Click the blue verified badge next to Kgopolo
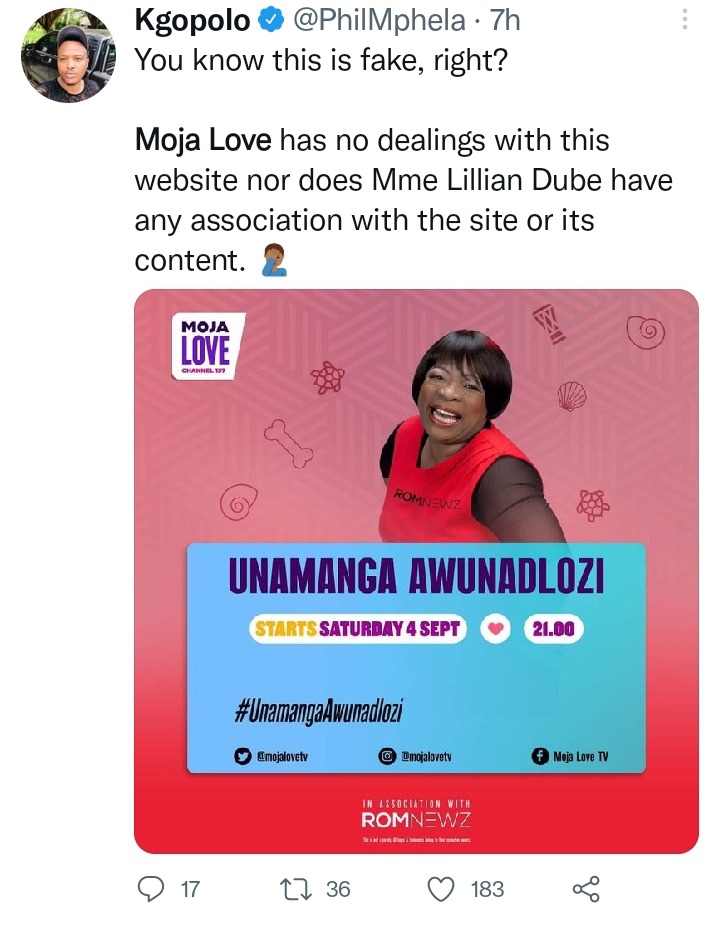 coord(270,21)
